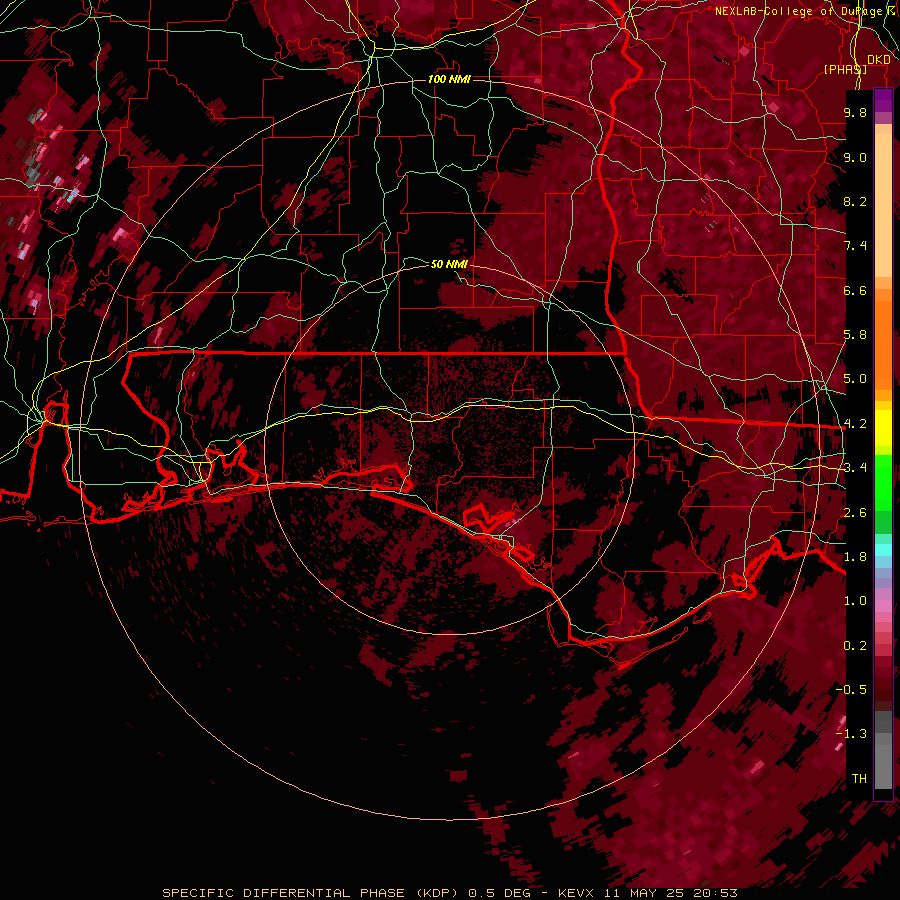Viewport: 900px width, 900px height.
Task: Click the 0.2 scale label
Action: (855, 646)
